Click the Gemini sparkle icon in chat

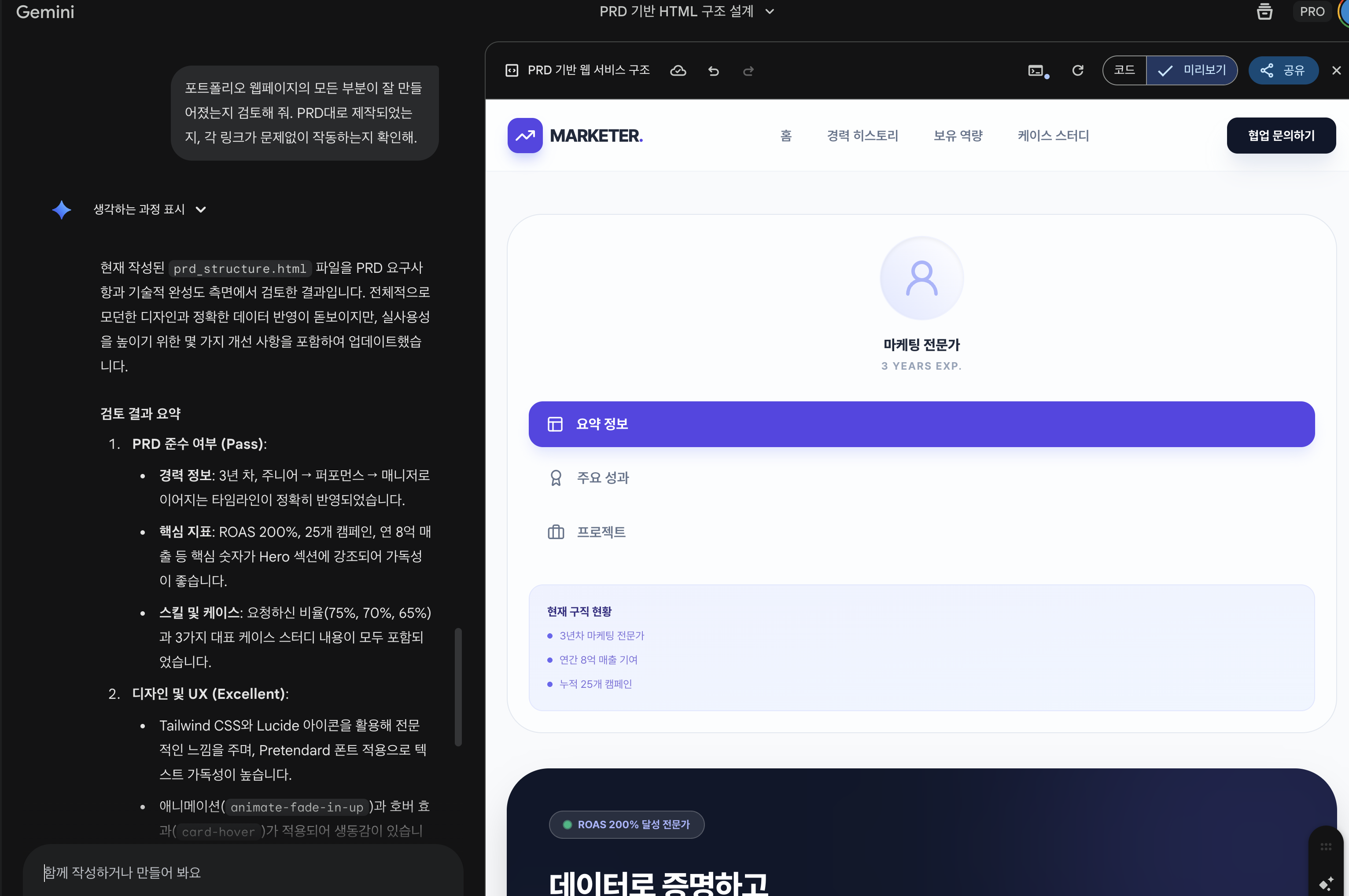click(x=62, y=210)
